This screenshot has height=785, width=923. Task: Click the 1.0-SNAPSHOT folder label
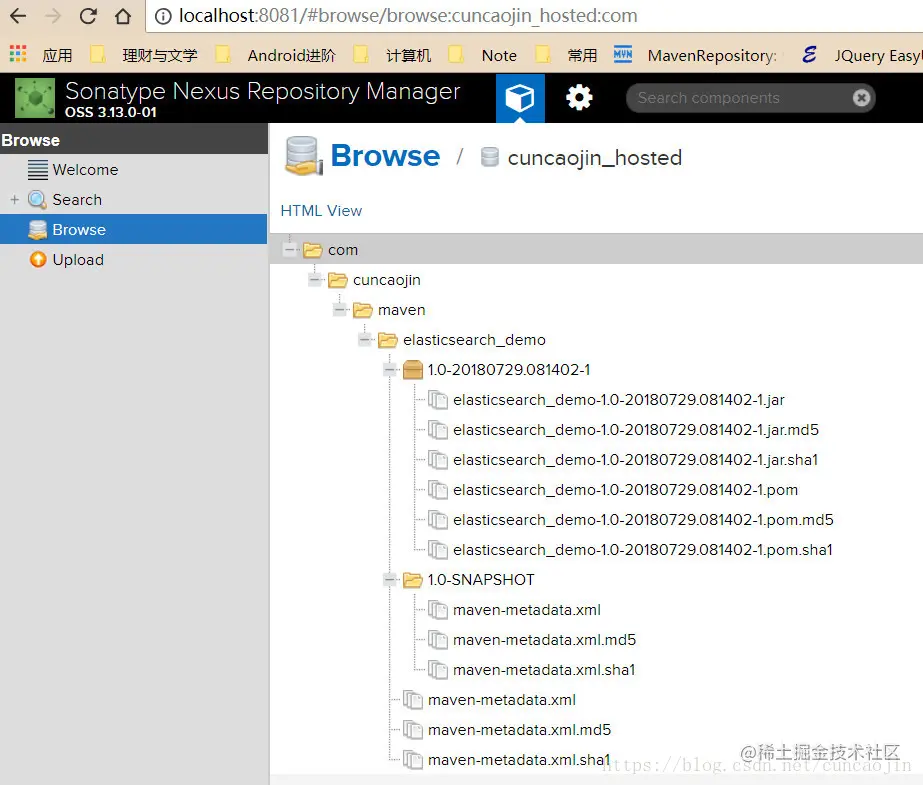coord(481,580)
